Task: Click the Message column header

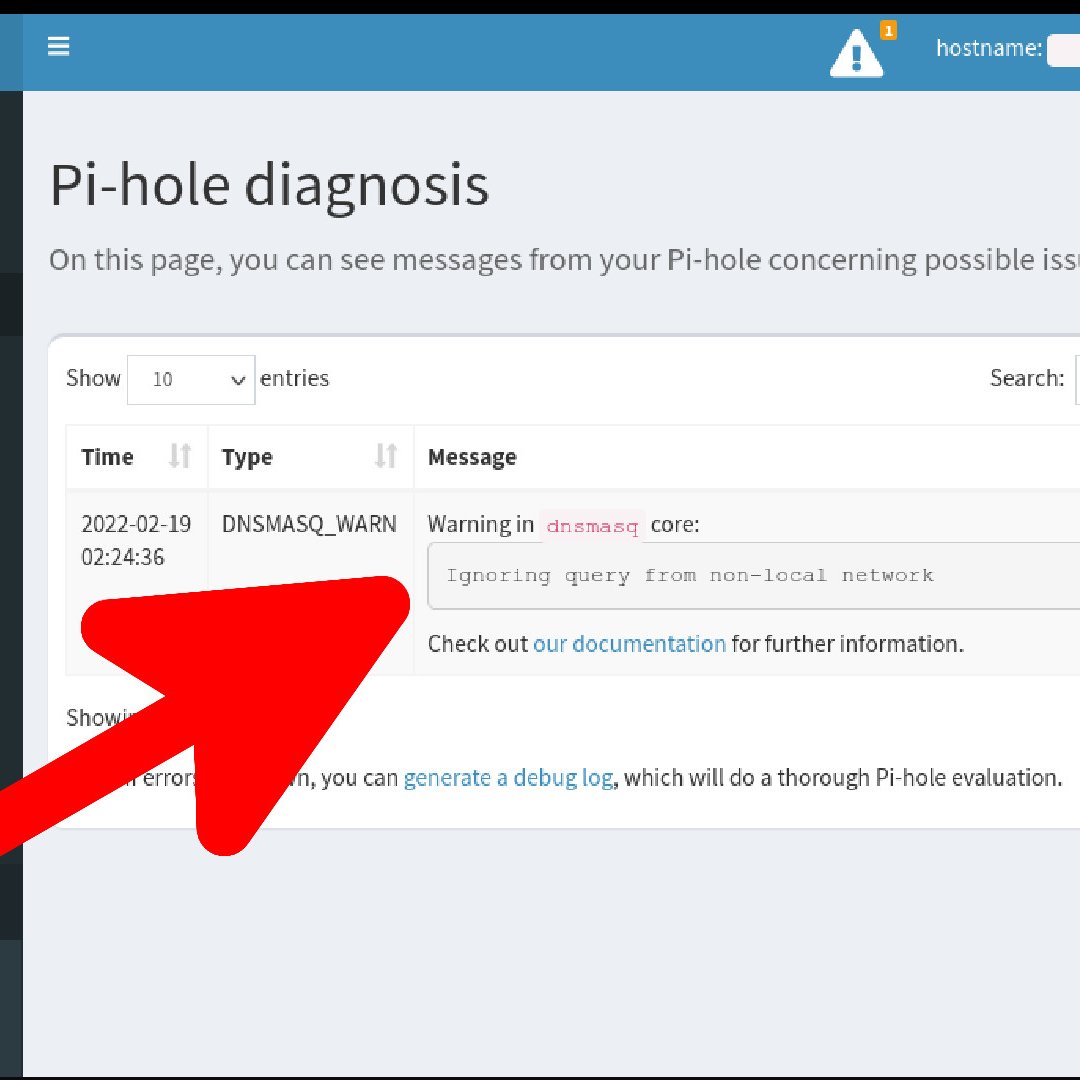Action: pyautogui.click(x=472, y=457)
